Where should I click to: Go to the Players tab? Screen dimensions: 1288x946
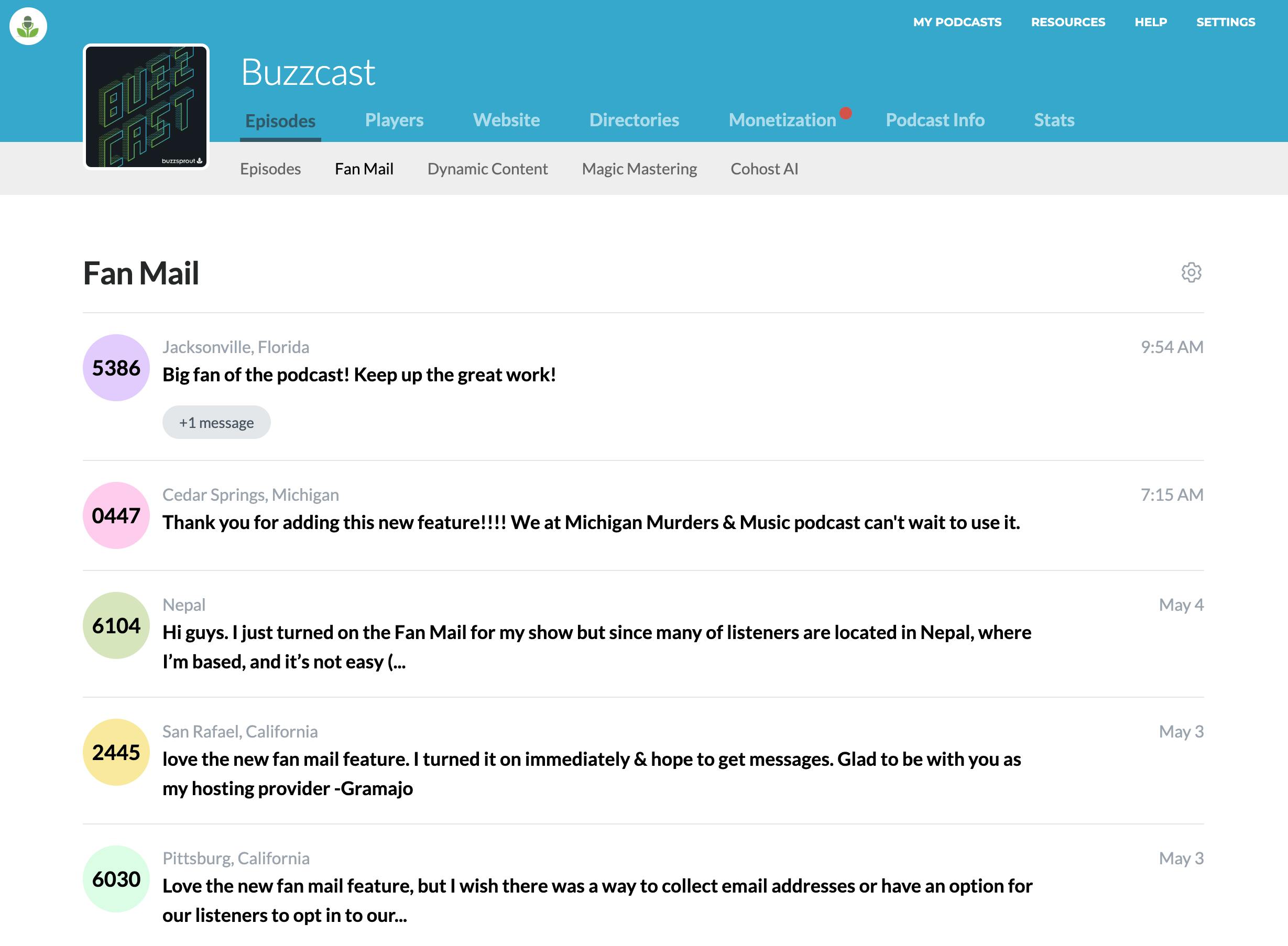(394, 119)
